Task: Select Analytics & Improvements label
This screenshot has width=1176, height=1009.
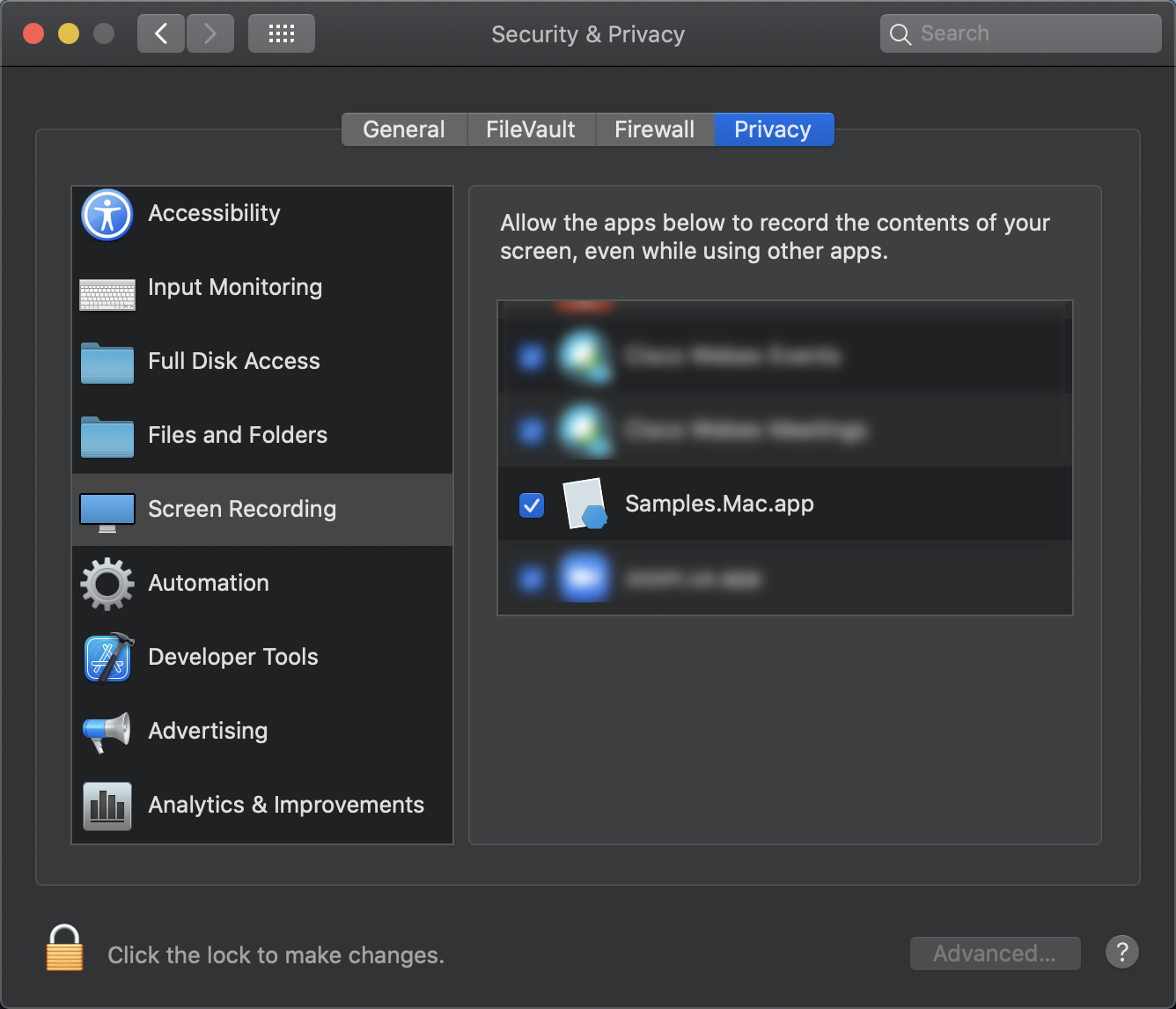Action: [x=286, y=805]
